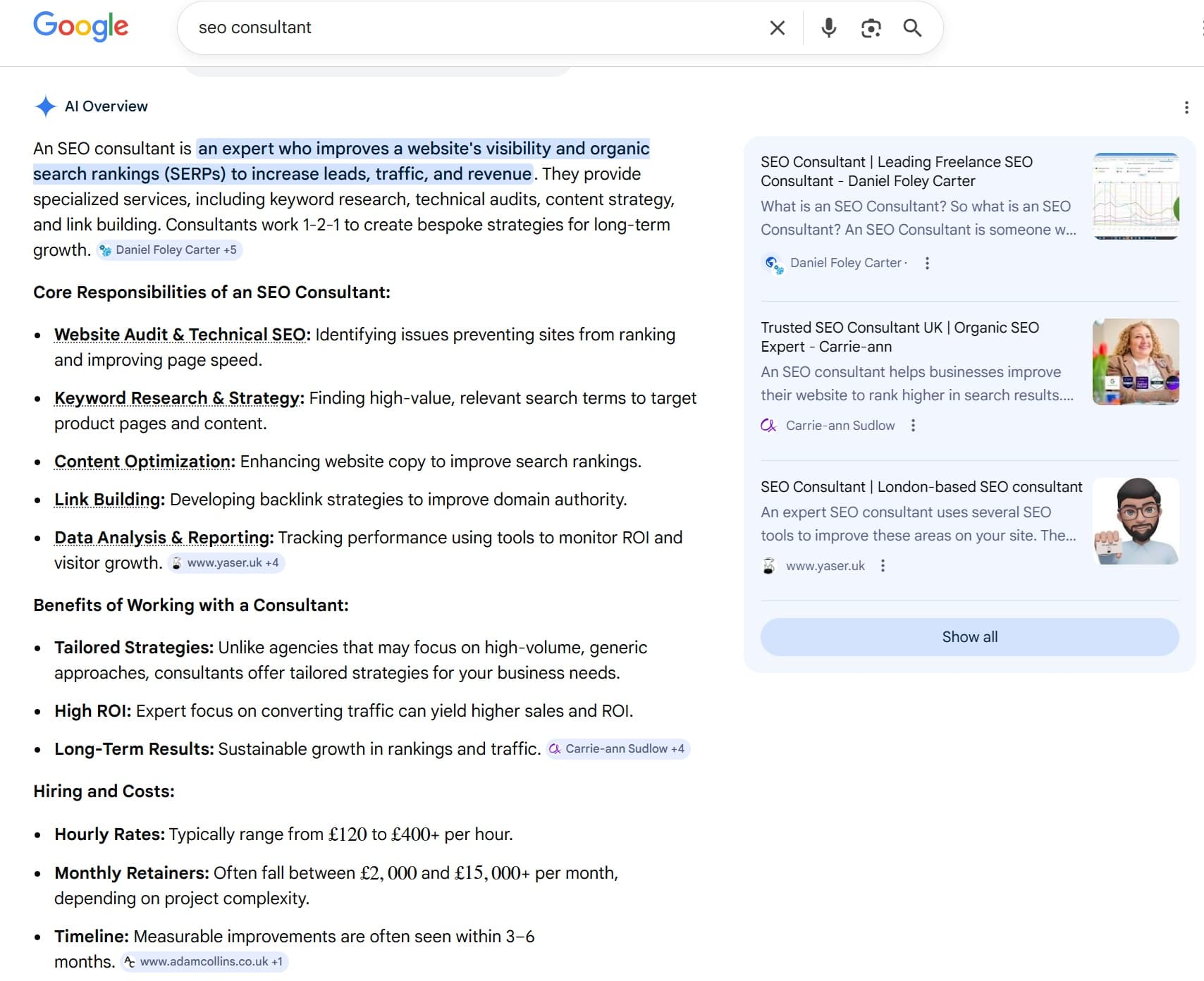Screen dimensions: 1204x981
Task: Open the 'Carrie-ann Sudlow +4' source chip
Action: 618,748
